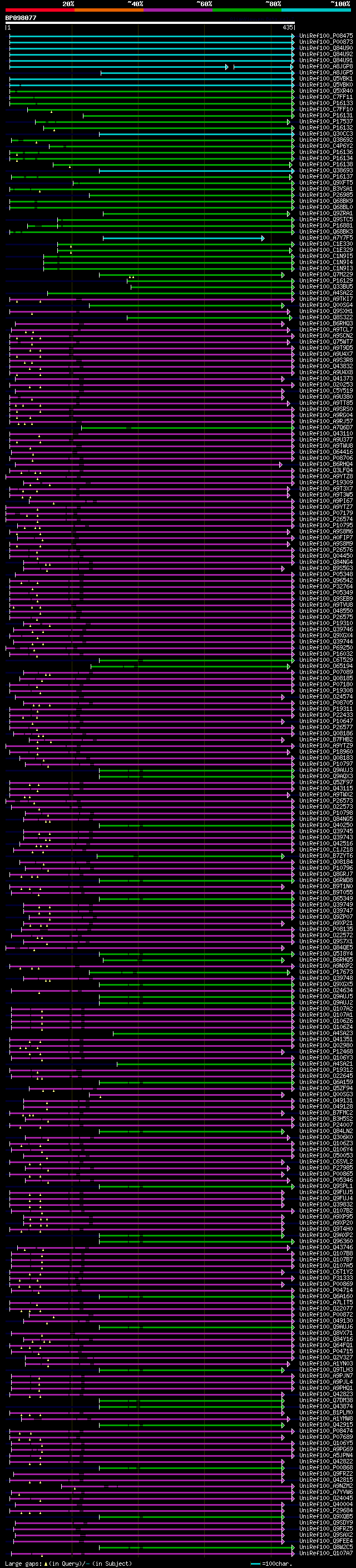Screen dimensions: 356x1568
Task: Open hit UniRef100_P08475
Action: pyautogui.click(x=326, y=36)
